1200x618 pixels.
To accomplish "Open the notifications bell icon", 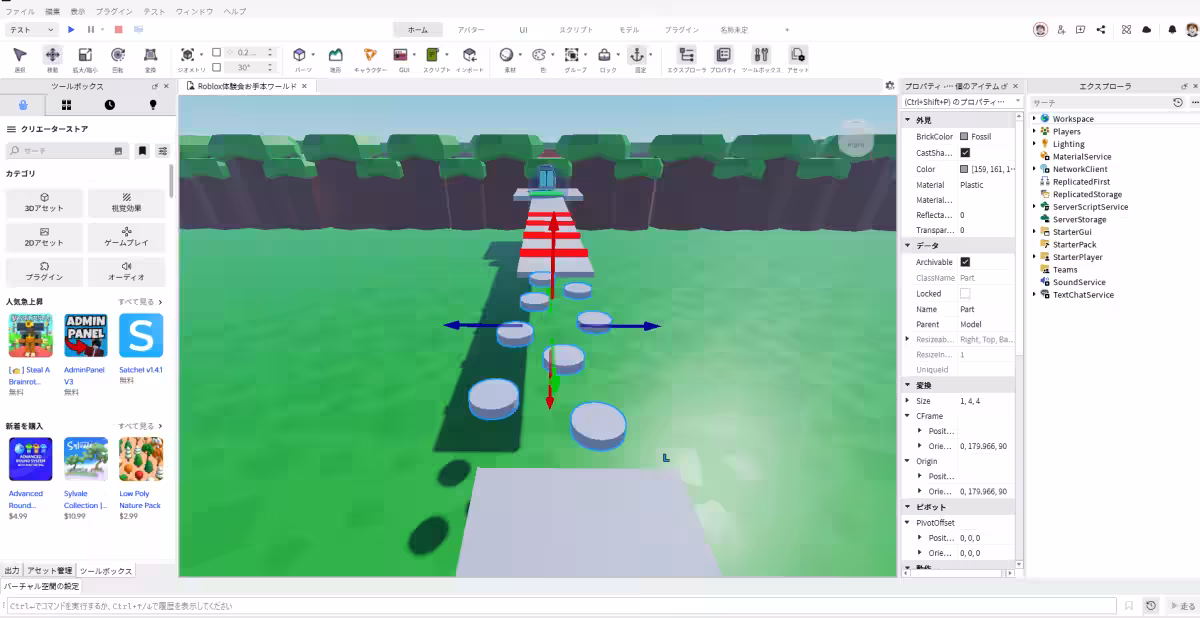I will pyautogui.click(x=1172, y=30).
